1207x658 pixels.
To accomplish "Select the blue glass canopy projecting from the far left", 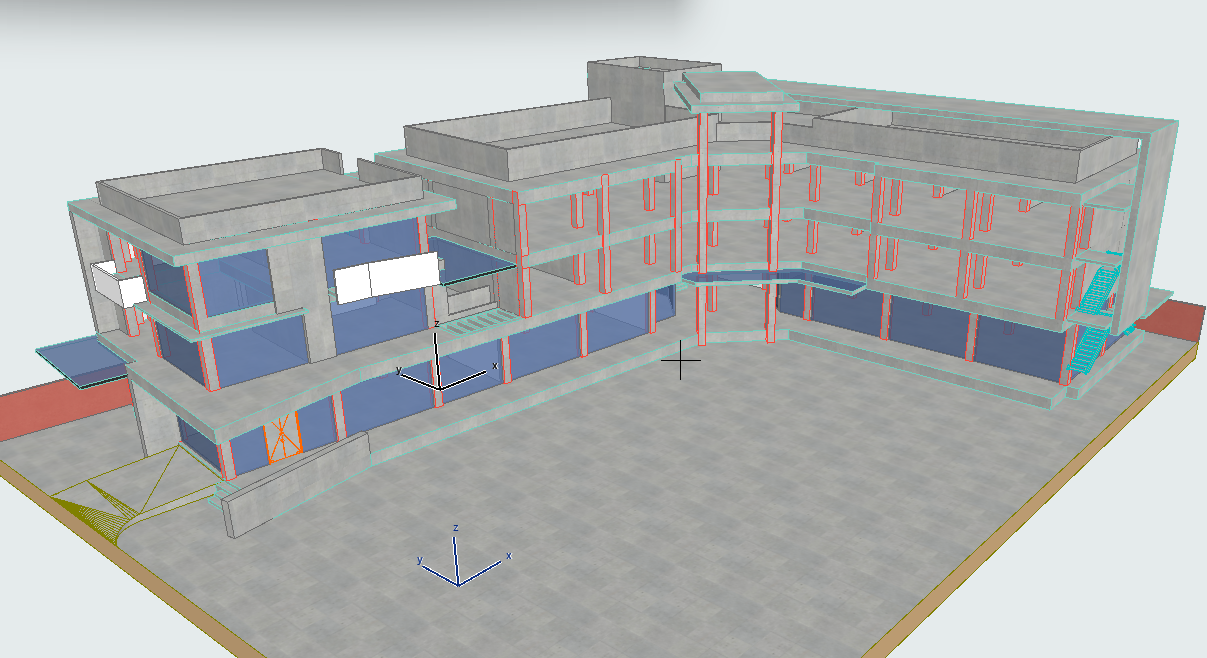I will click(78, 358).
